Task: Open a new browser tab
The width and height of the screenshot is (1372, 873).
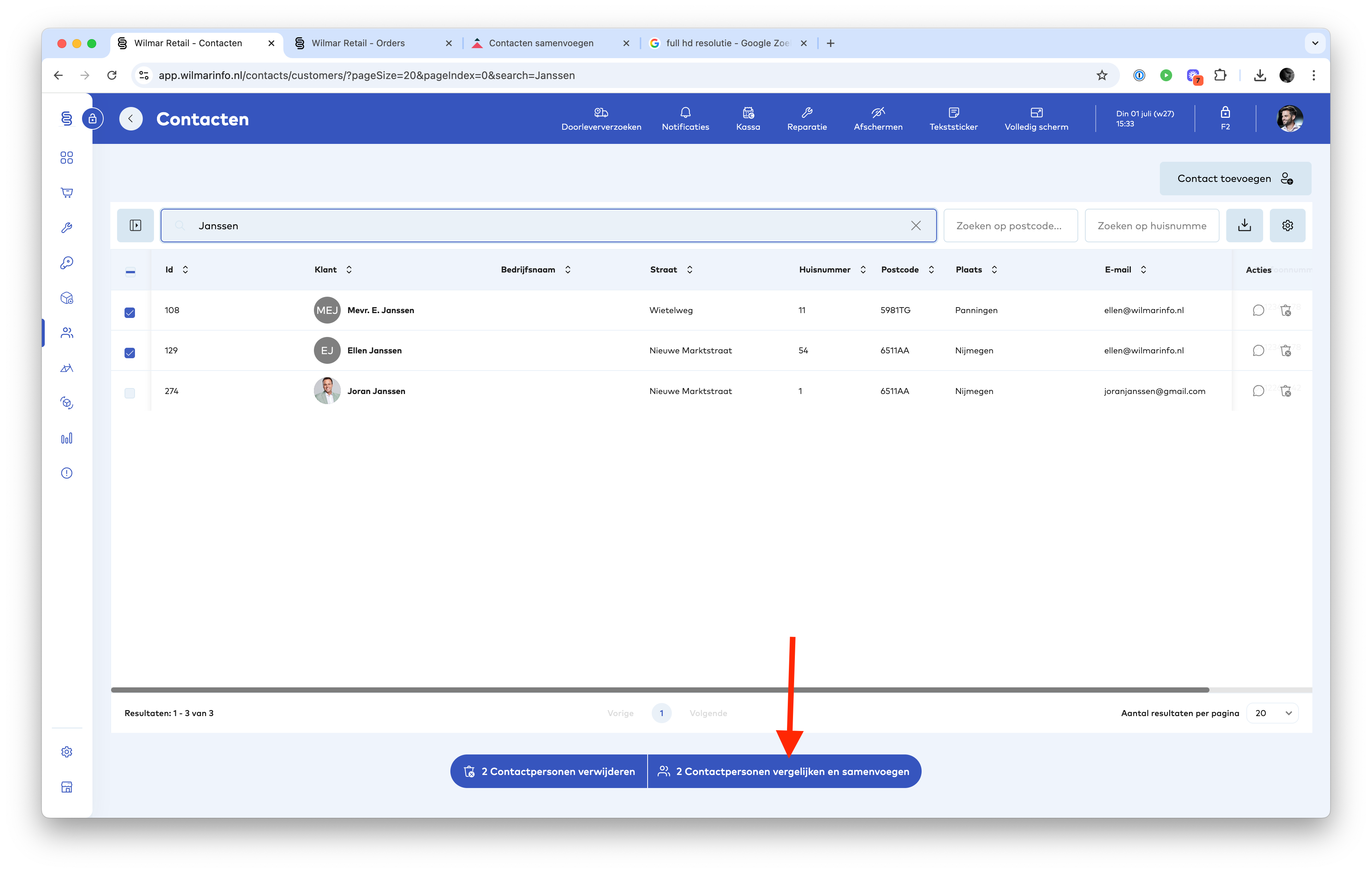Action: click(831, 43)
